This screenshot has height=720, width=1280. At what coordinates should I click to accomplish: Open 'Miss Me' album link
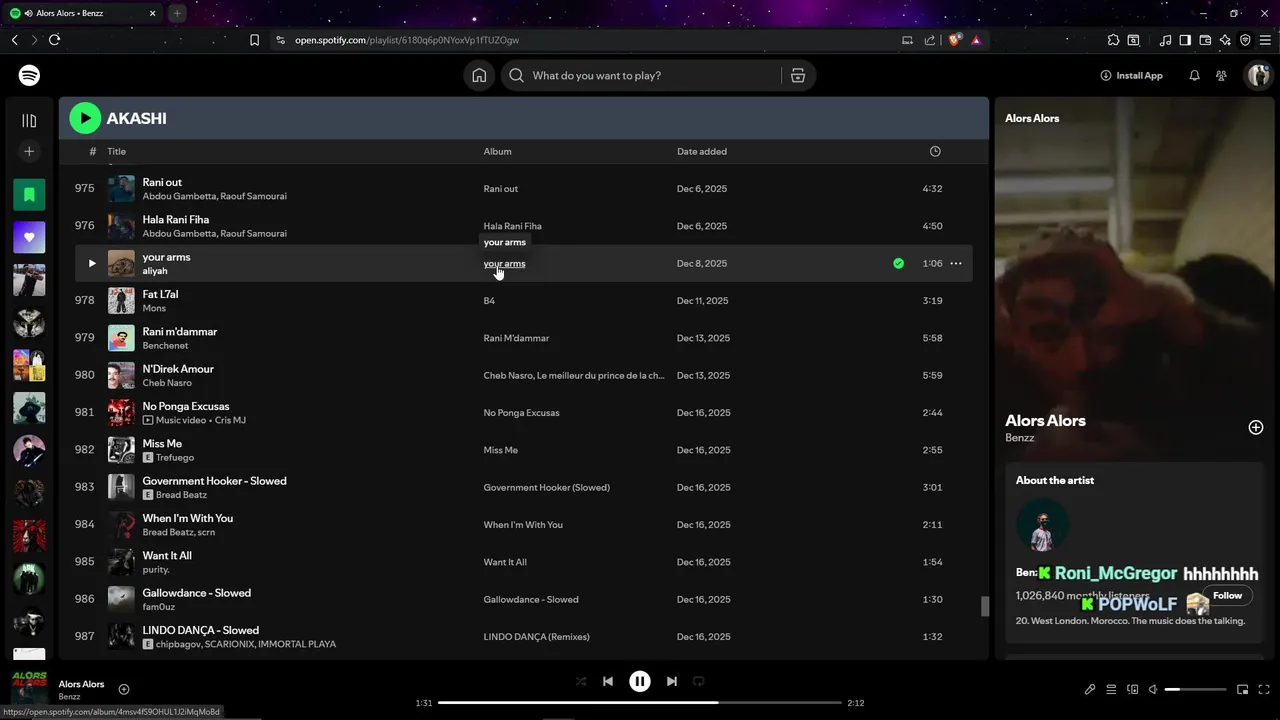pos(500,450)
